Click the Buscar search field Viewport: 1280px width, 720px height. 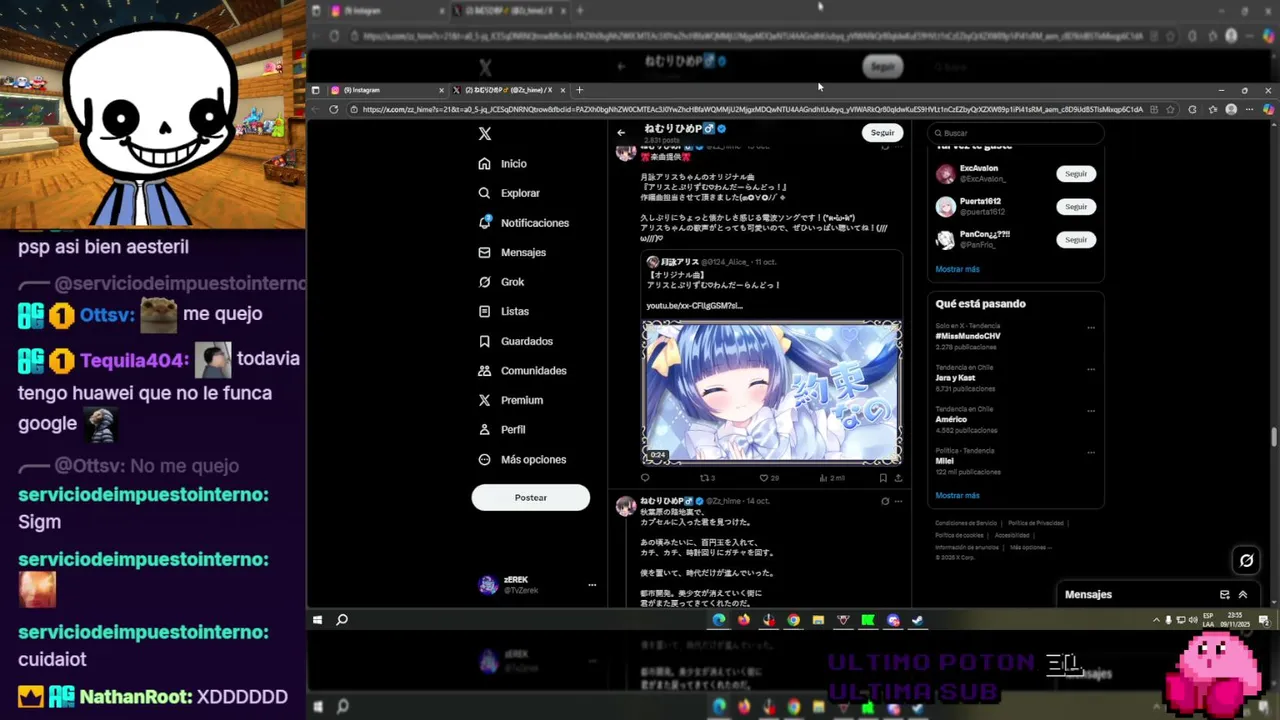tap(1015, 133)
